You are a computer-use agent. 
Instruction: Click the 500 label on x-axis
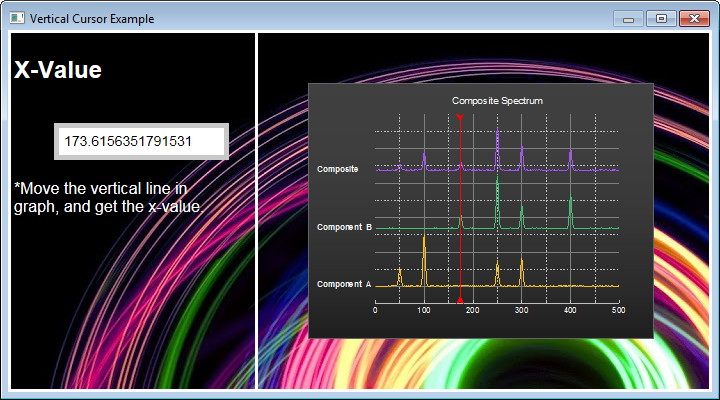(x=618, y=310)
